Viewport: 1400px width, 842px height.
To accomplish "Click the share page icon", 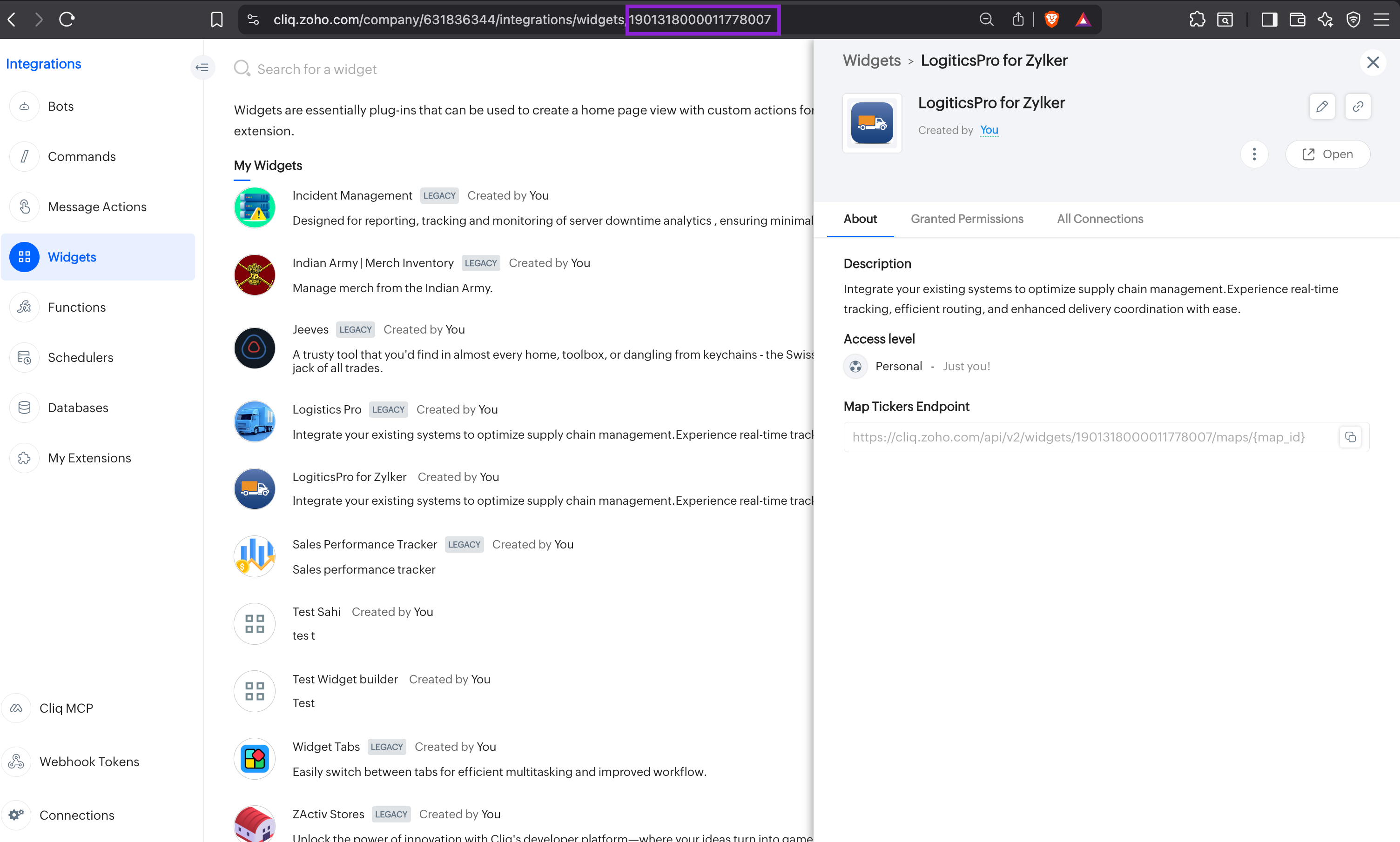I will point(1018,19).
